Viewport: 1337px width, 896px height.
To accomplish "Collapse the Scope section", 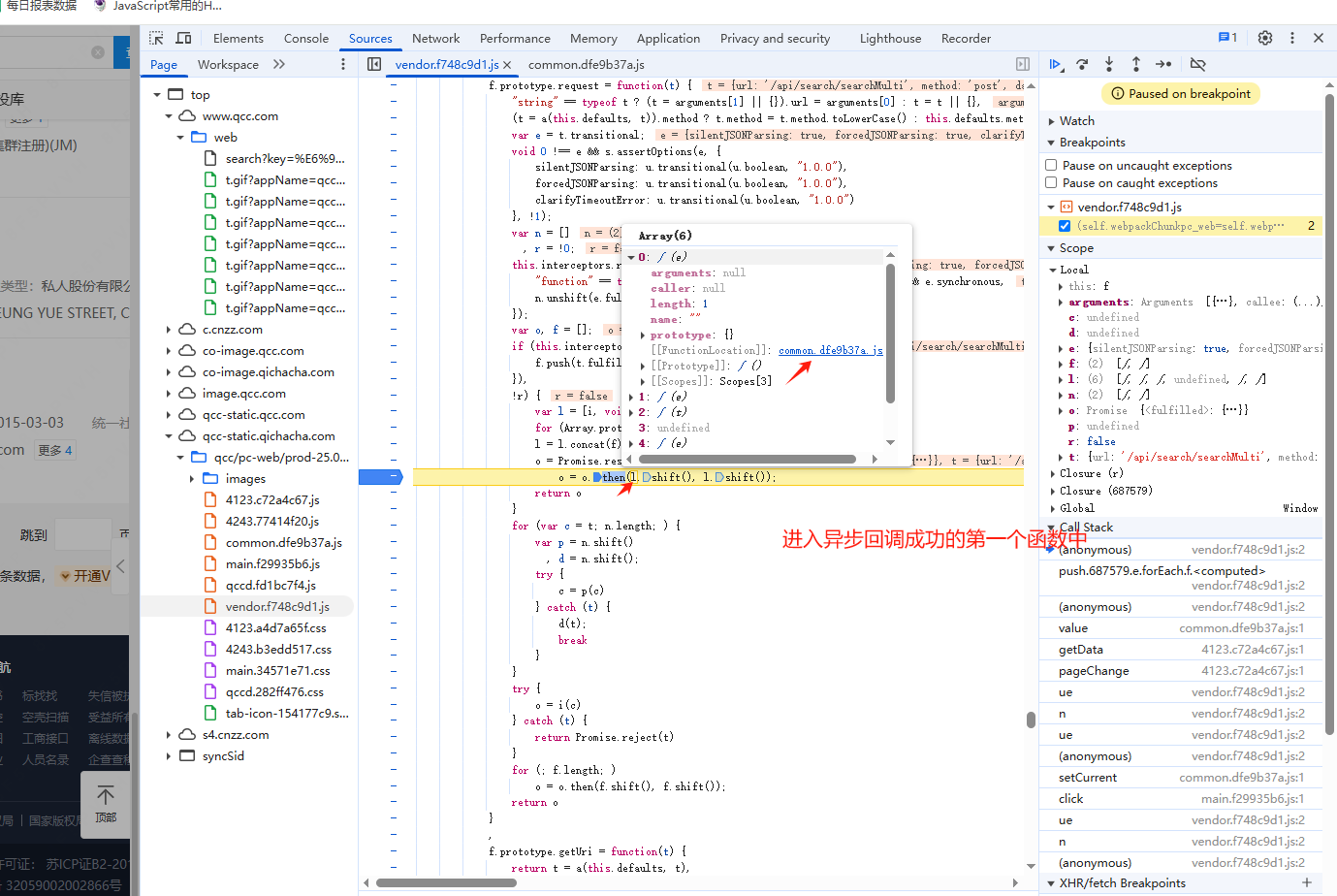I will coord(1051,248).
